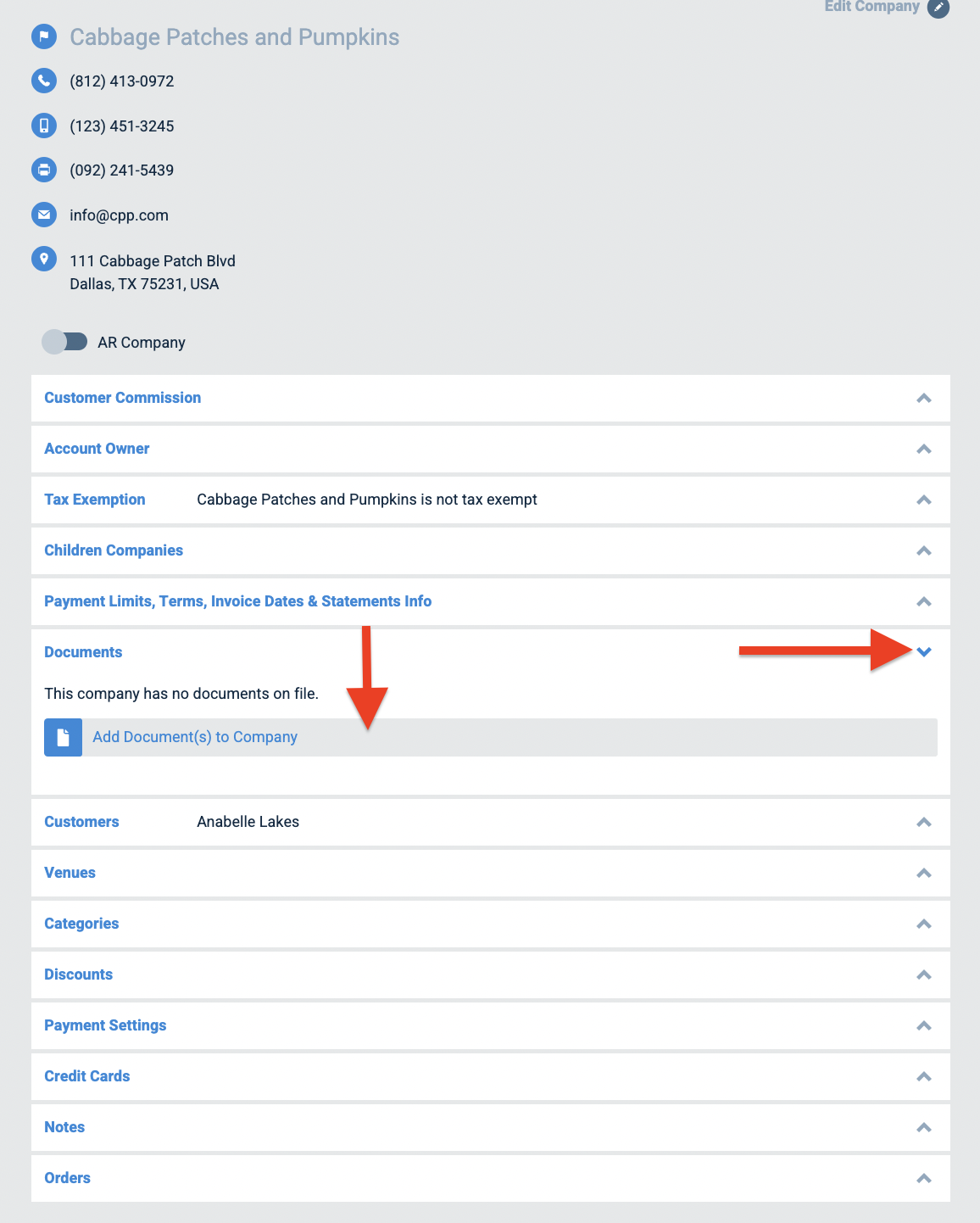
Task: Expand the Orders section chevron
Action: (924, 1178)
